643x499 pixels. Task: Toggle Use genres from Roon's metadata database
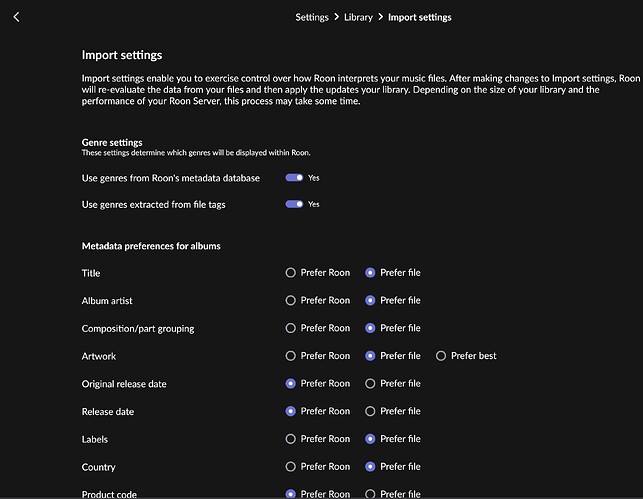(x=294, y=178)
